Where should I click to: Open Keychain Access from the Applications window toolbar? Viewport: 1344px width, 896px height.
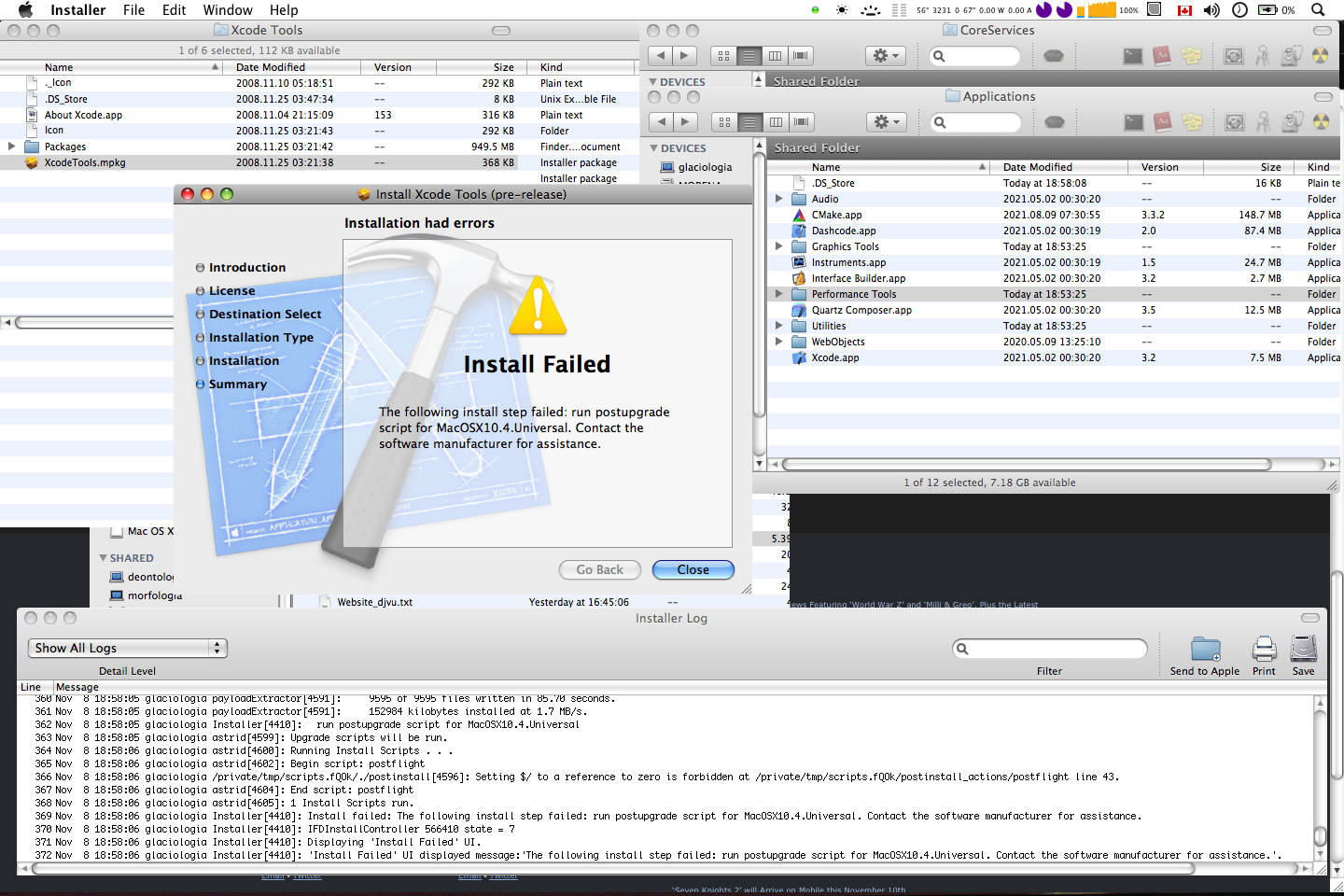pos(1264,122)
